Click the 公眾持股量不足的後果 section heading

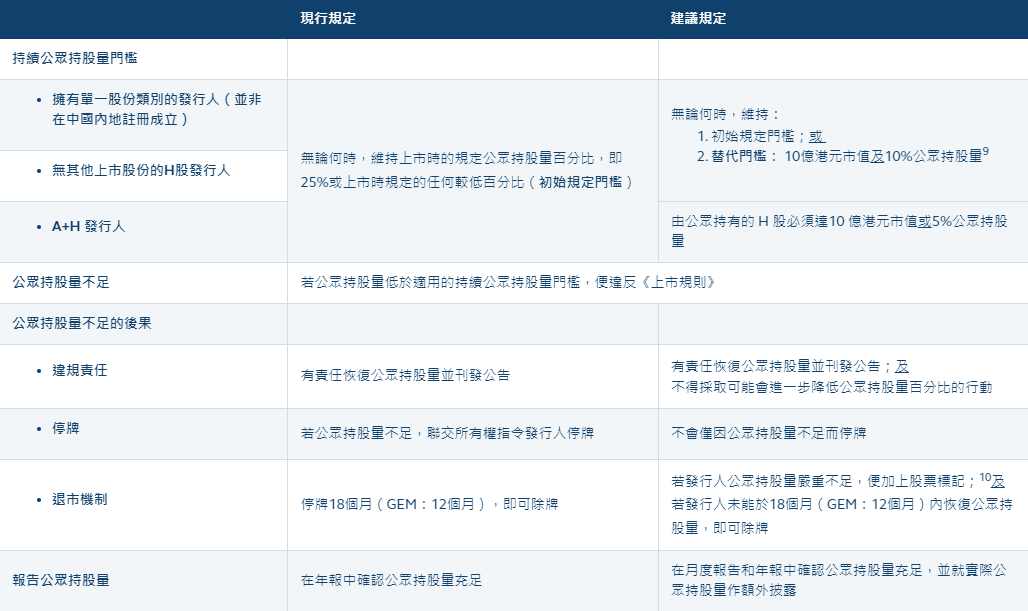click(82, 323)
